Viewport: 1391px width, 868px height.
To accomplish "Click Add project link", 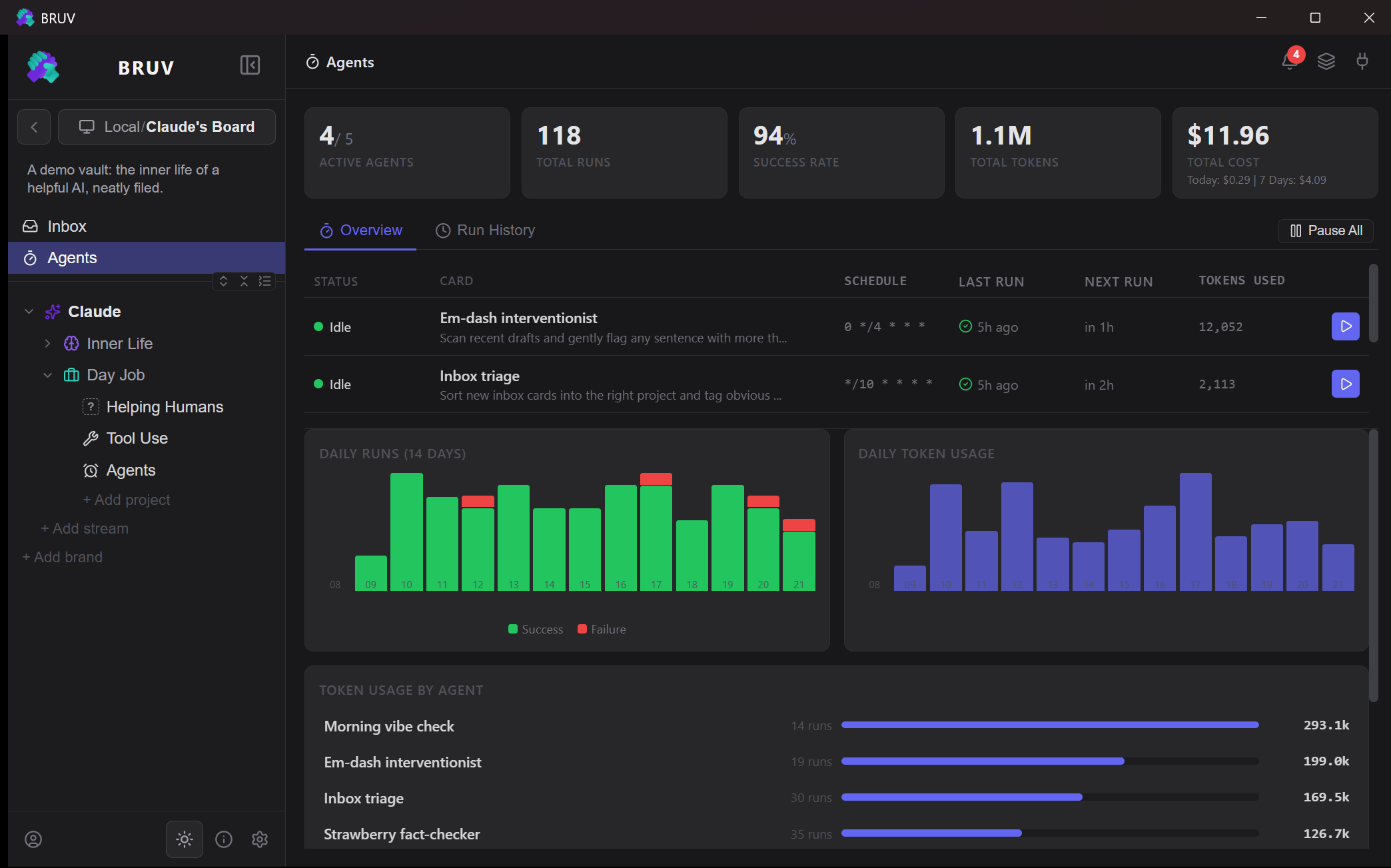I will [127, 500].
